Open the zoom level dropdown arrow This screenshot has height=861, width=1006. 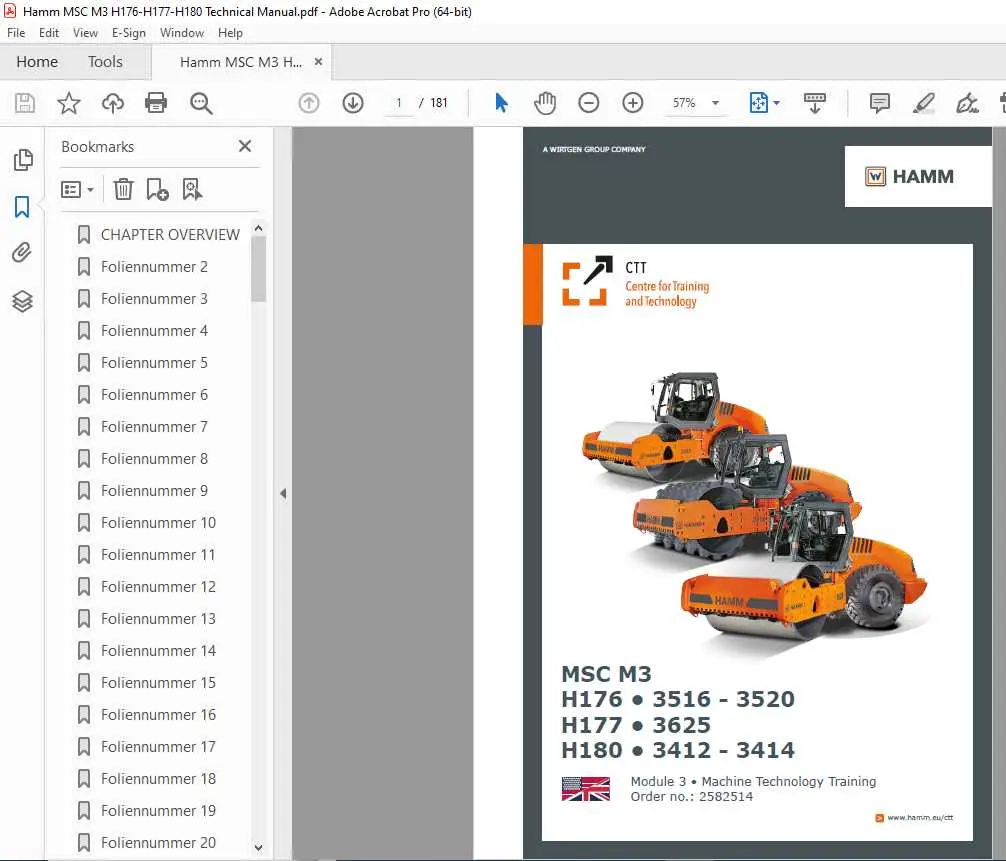pyautogui.click(x=715, y=103)
